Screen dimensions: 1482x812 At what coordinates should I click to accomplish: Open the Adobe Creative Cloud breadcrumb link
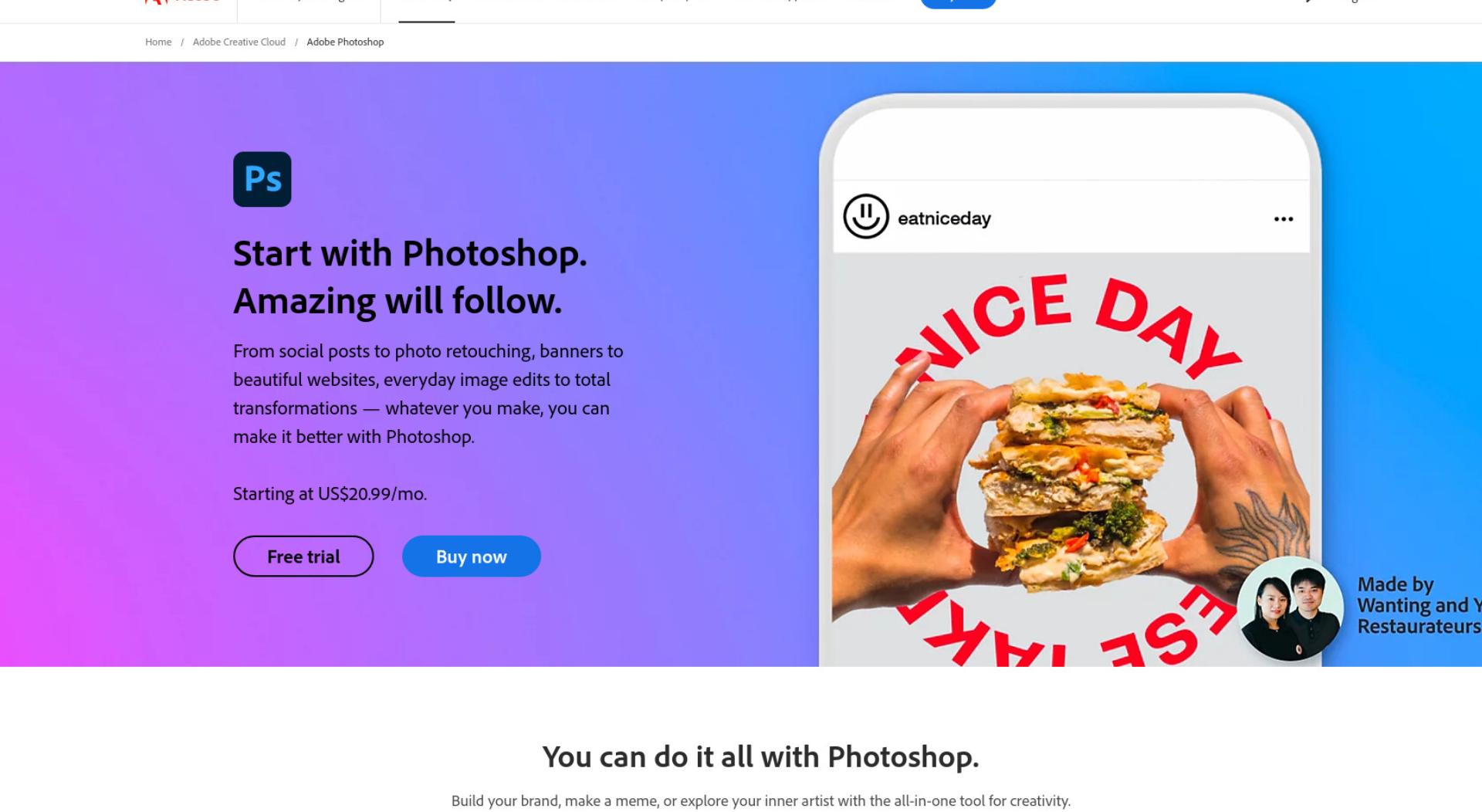point(239,42)
